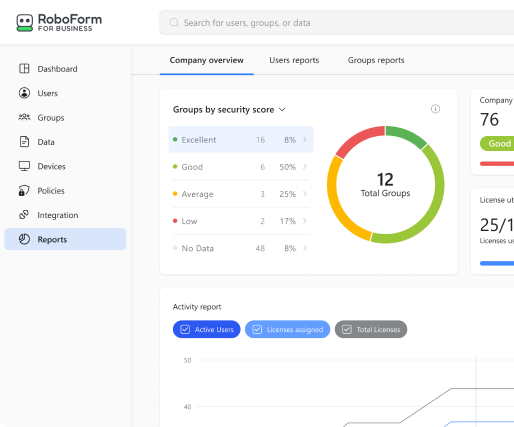
Task: Click the search magnifier icon
Action: click(174, 23)
